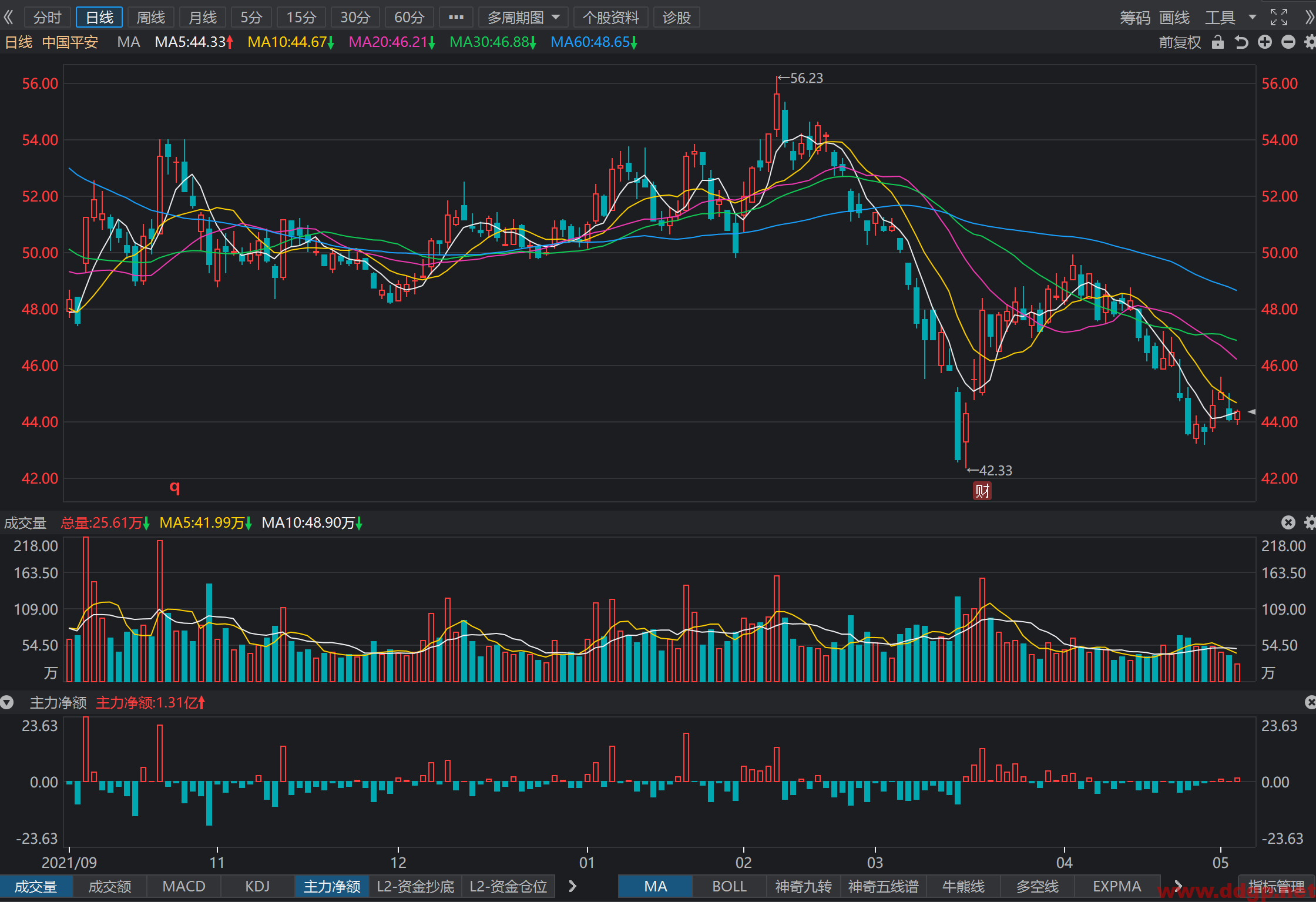Expand the 工具 dropdown arrow
Viewport: 1316px width, 902px height.
tap(1252, 17)
